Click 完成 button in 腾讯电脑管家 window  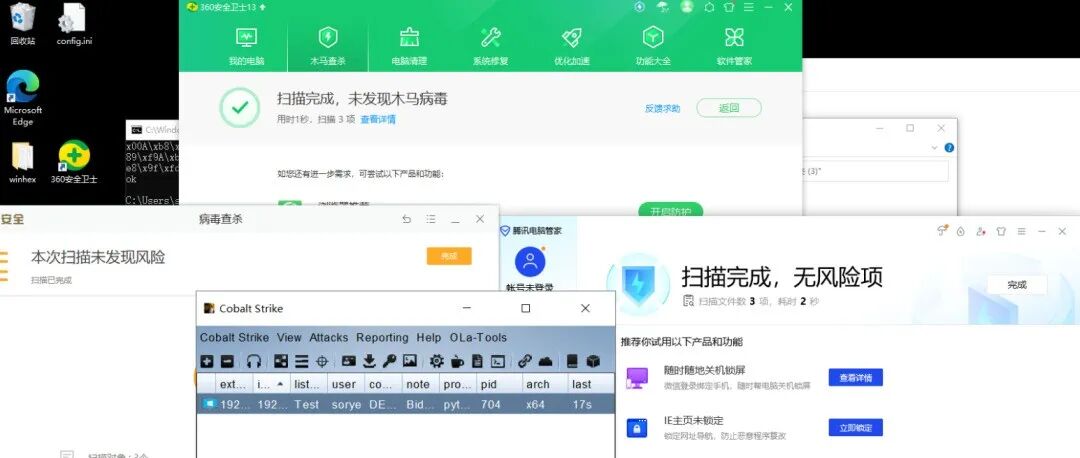click(1017, 284)
